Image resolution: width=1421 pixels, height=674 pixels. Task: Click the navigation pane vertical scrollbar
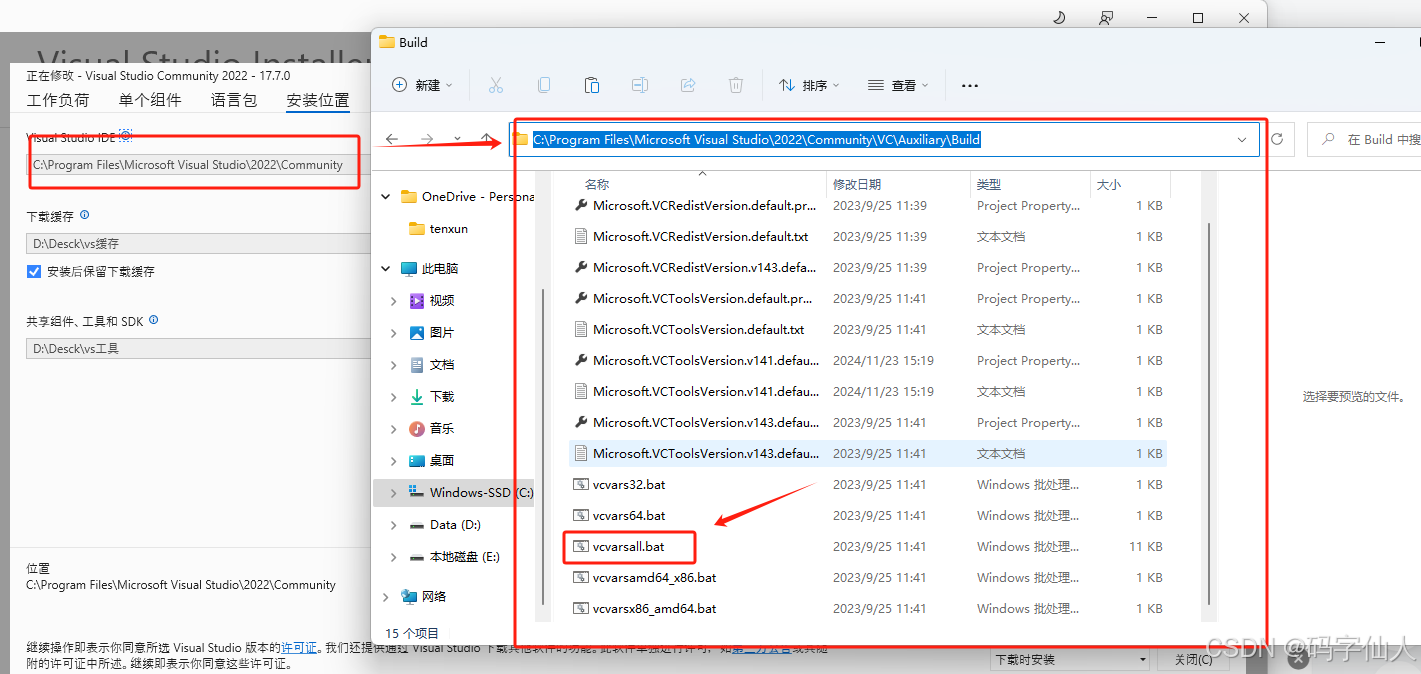tap(543, 447)
